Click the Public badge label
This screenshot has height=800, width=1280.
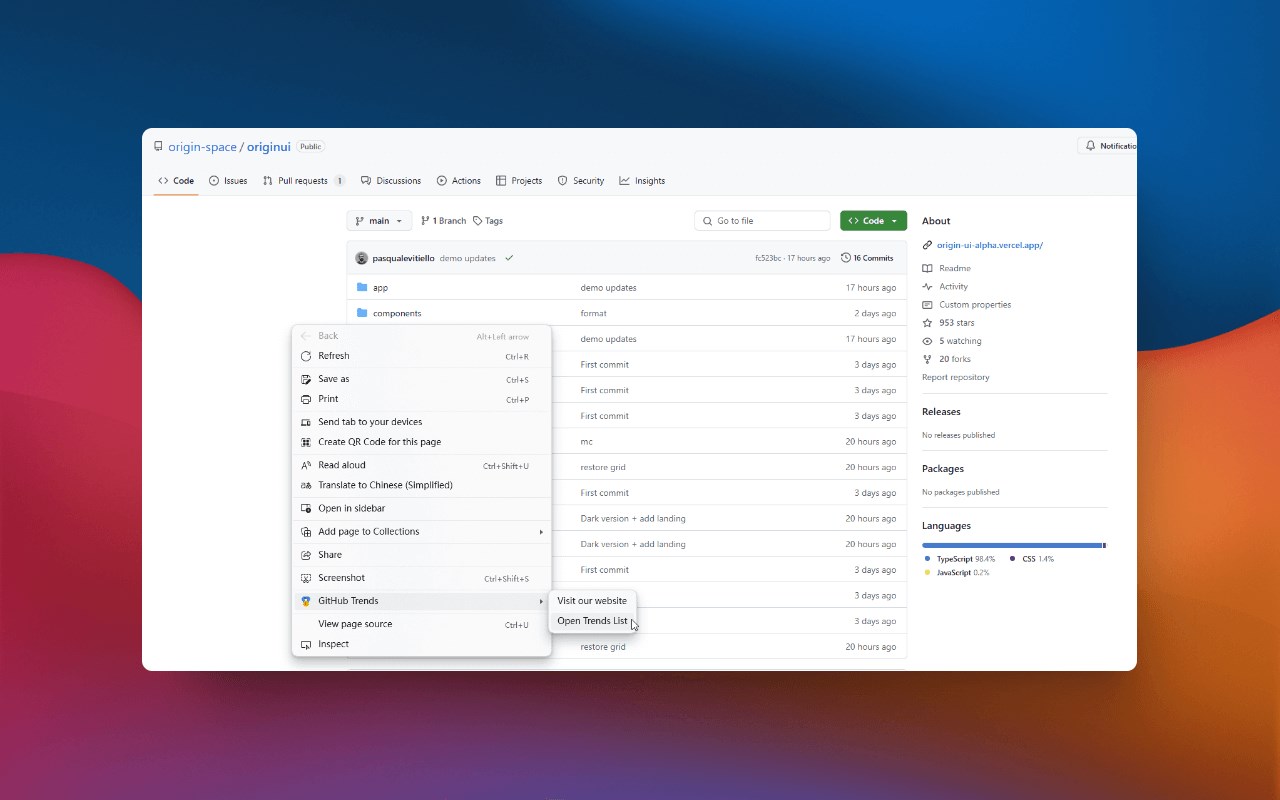pyautogui.click(x=311, y=147)
